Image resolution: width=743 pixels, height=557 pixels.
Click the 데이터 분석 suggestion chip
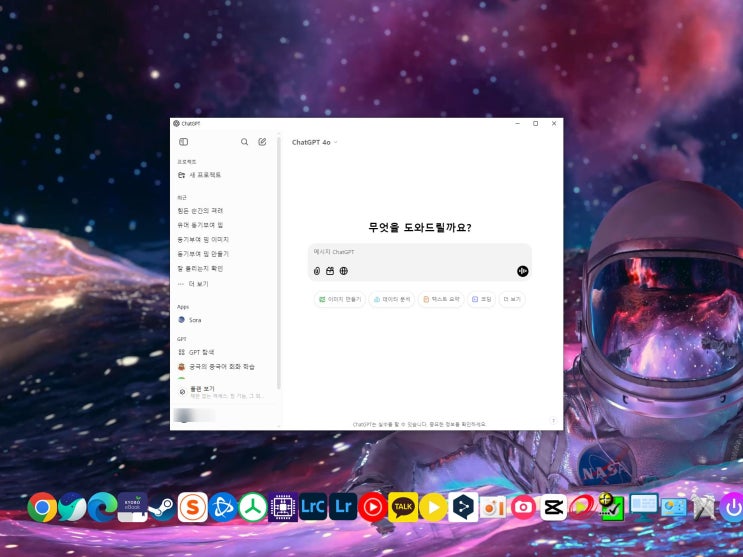(392, 300)
